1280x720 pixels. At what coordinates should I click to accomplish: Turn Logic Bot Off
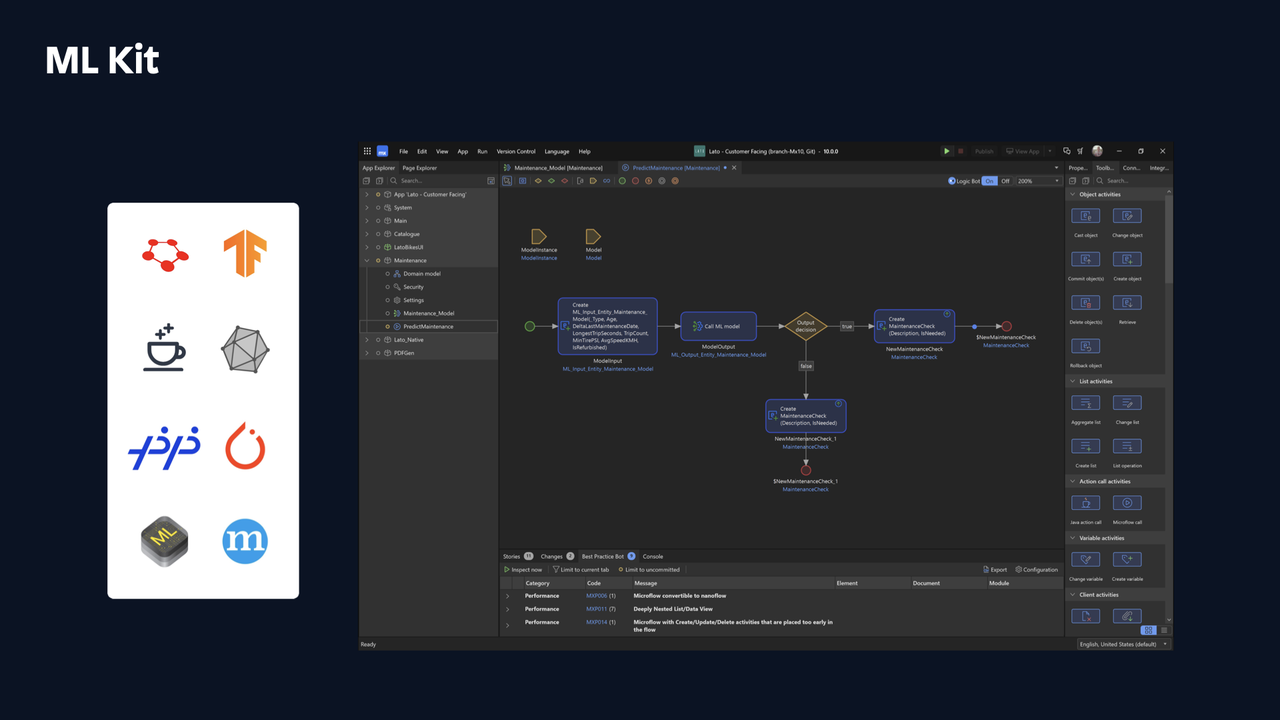pos(1005,181)
